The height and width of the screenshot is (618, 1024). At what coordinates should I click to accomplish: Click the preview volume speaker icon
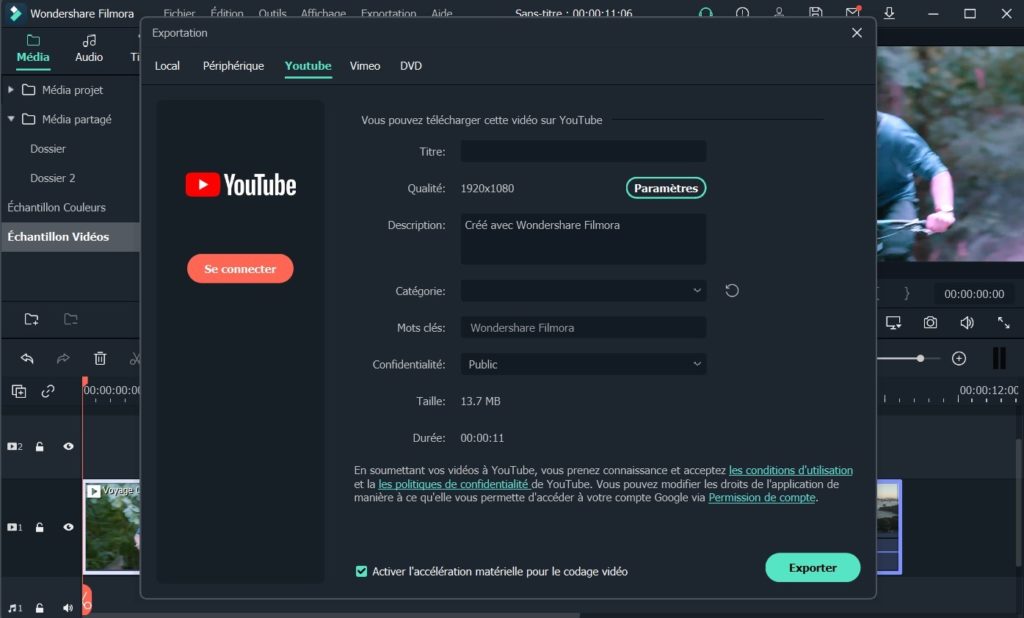(967, 322)
